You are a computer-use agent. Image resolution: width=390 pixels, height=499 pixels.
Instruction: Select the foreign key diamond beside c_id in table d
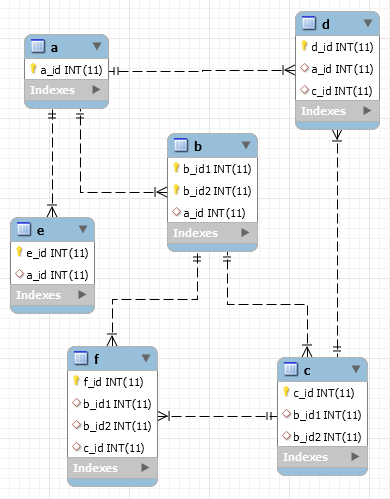[304, 90]
